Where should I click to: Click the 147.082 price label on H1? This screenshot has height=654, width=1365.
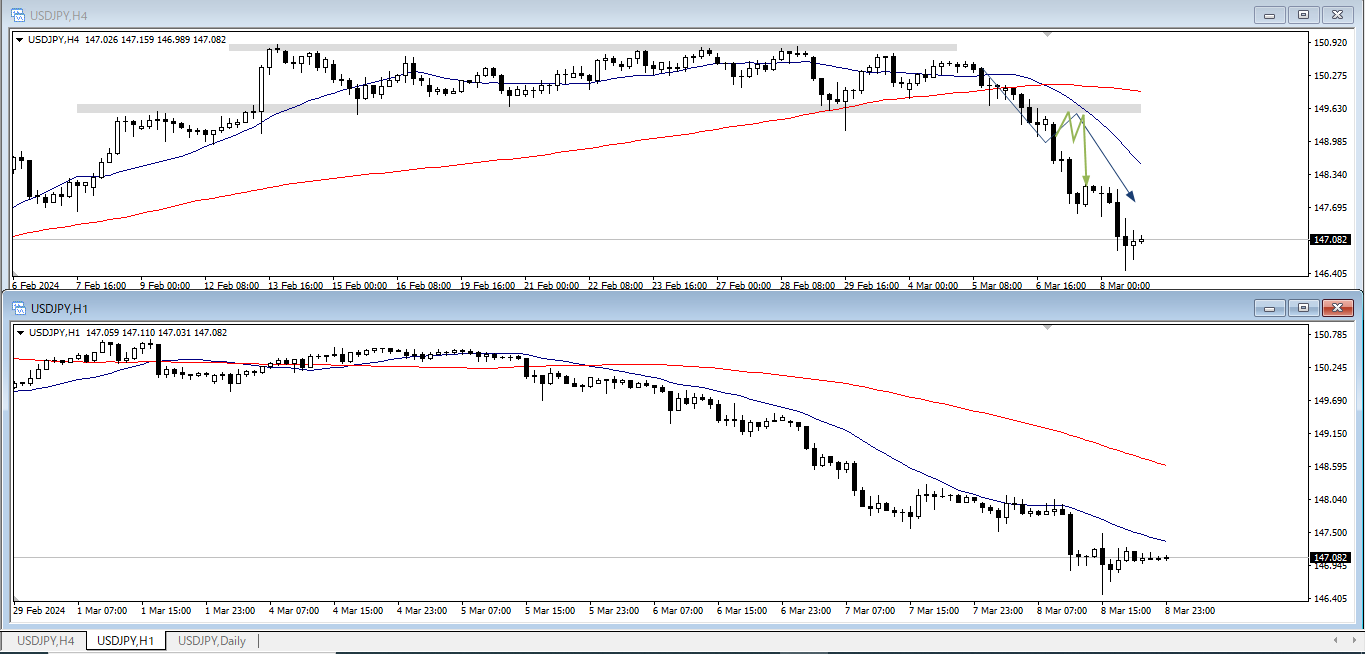tap(1329, 557)
